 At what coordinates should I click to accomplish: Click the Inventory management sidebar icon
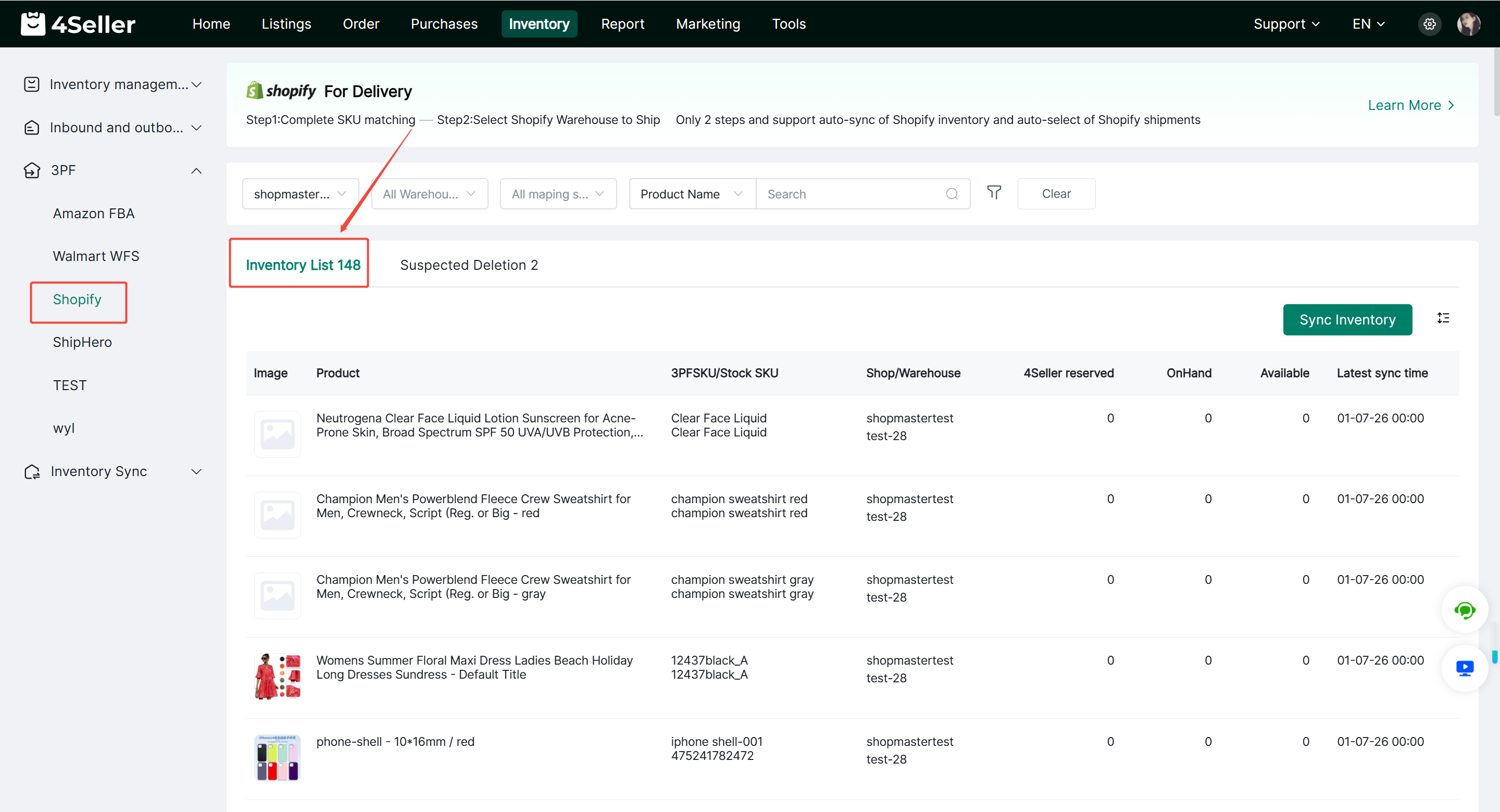click(x=31, y=84)
